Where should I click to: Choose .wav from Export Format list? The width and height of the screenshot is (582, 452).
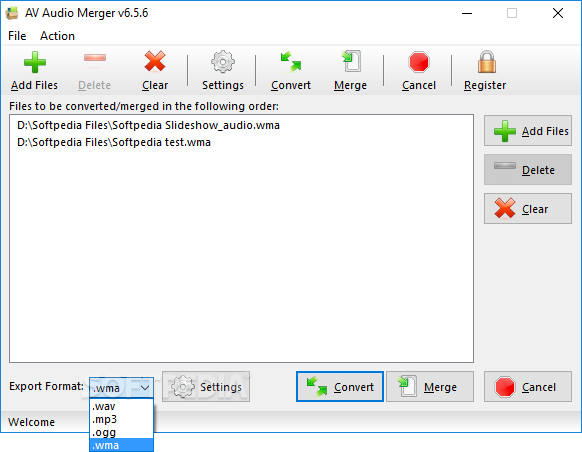121,406
